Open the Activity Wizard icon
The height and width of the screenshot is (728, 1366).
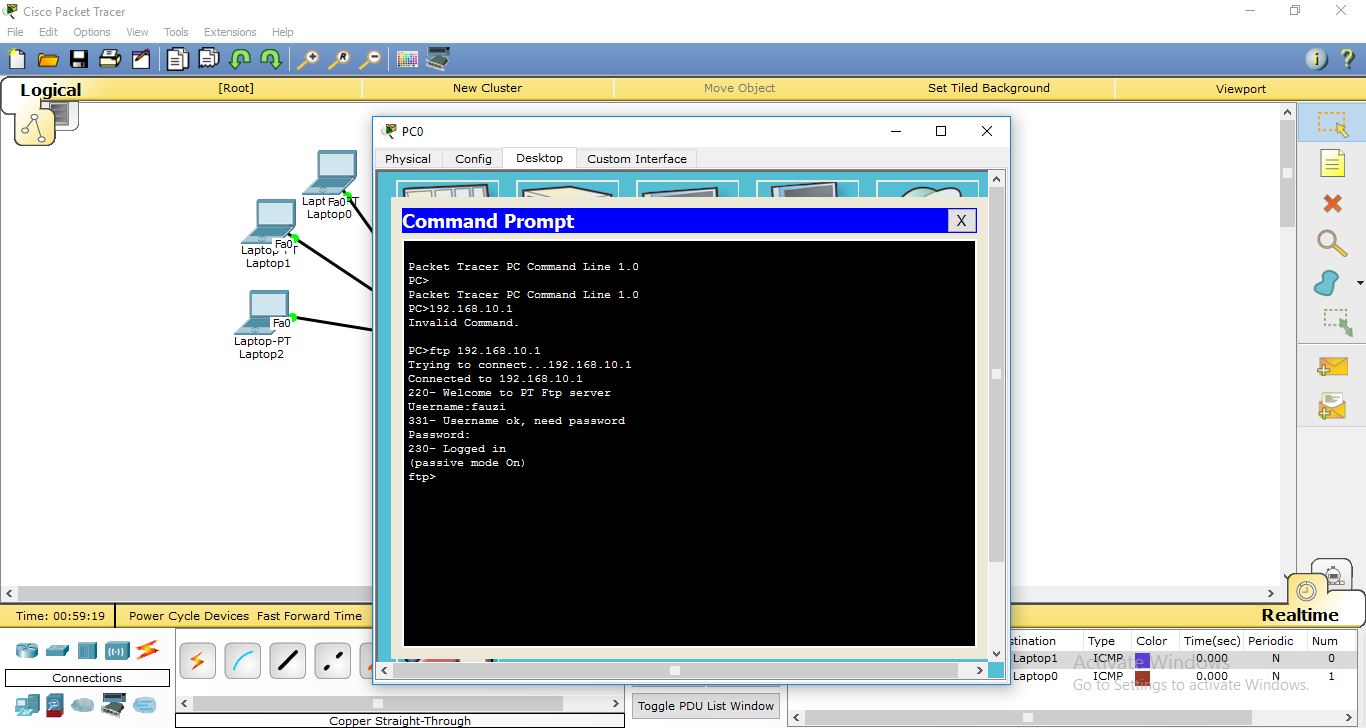click(141, 59)
